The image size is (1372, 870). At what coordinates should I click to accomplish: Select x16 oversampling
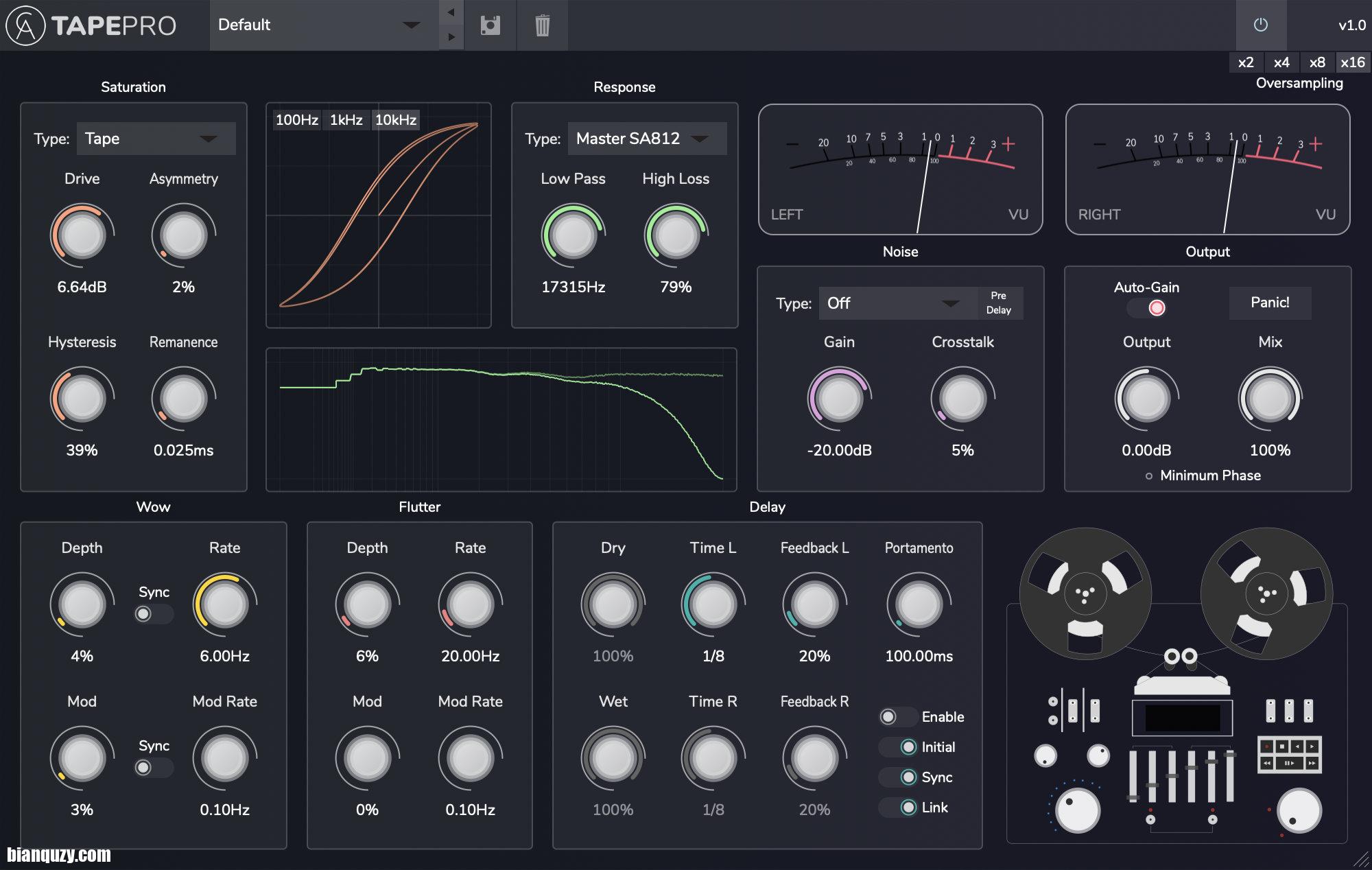1353,62
